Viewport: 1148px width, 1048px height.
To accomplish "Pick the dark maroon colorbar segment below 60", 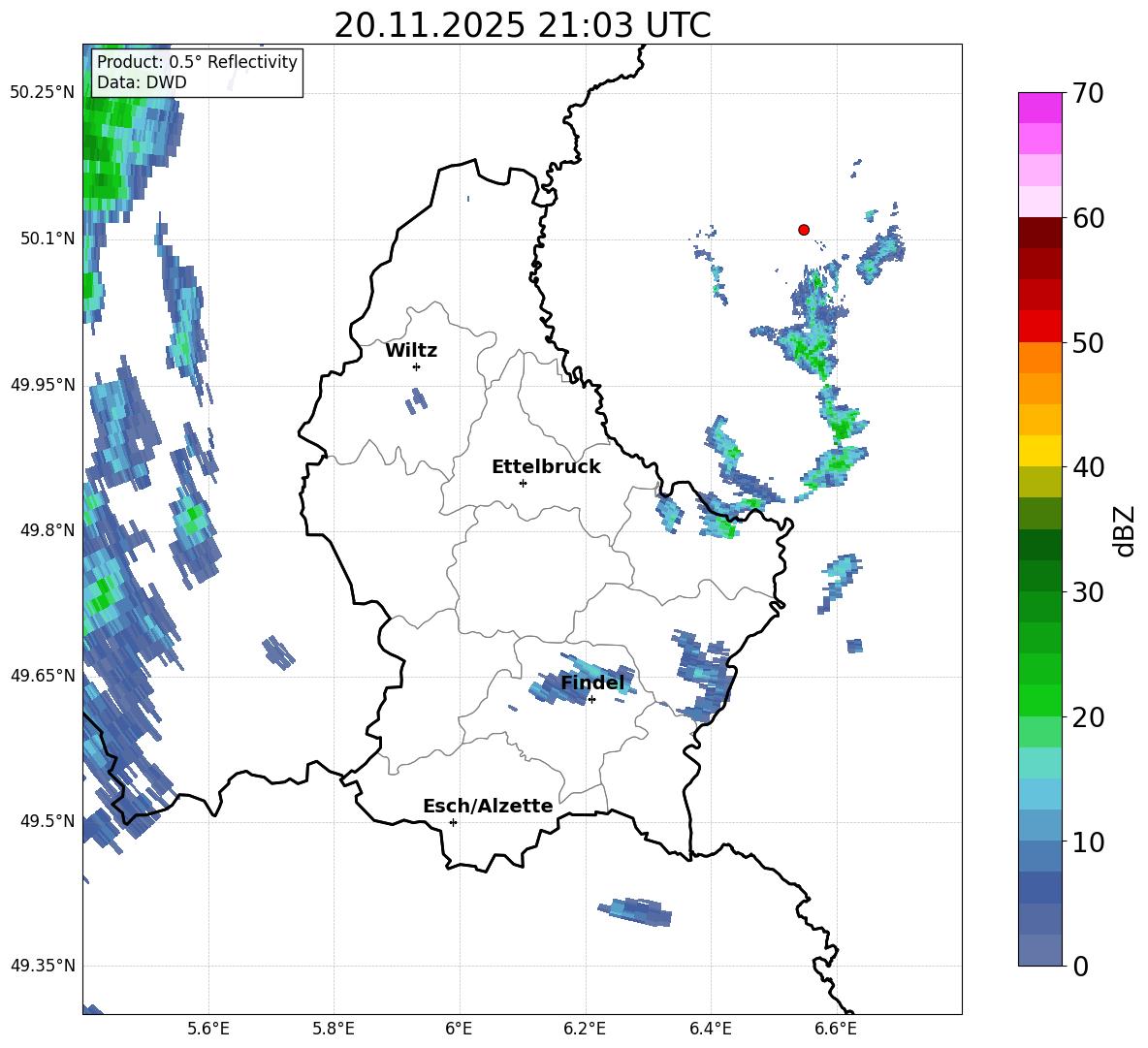I will [x=1039, y=233].
